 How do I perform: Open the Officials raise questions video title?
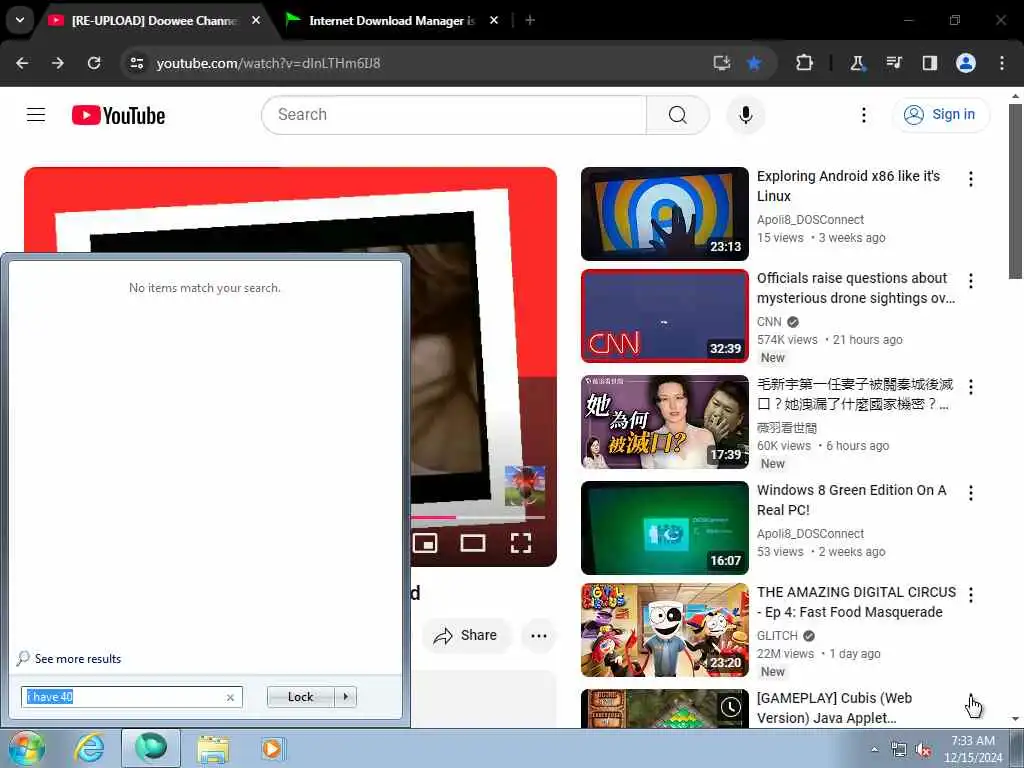(856, 288)
